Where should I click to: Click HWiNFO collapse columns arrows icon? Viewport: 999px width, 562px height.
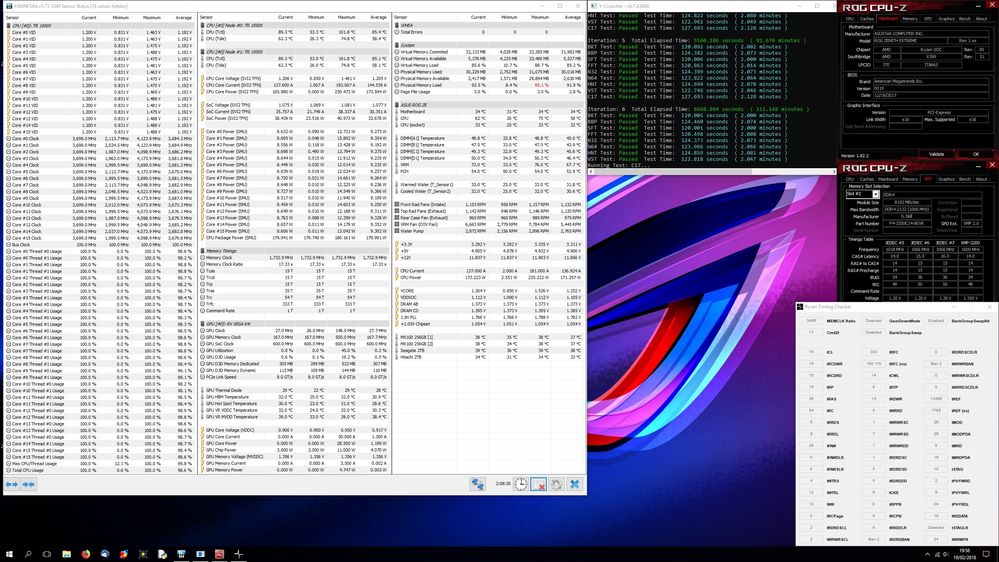pyautogui.click(x=29, y=485)
